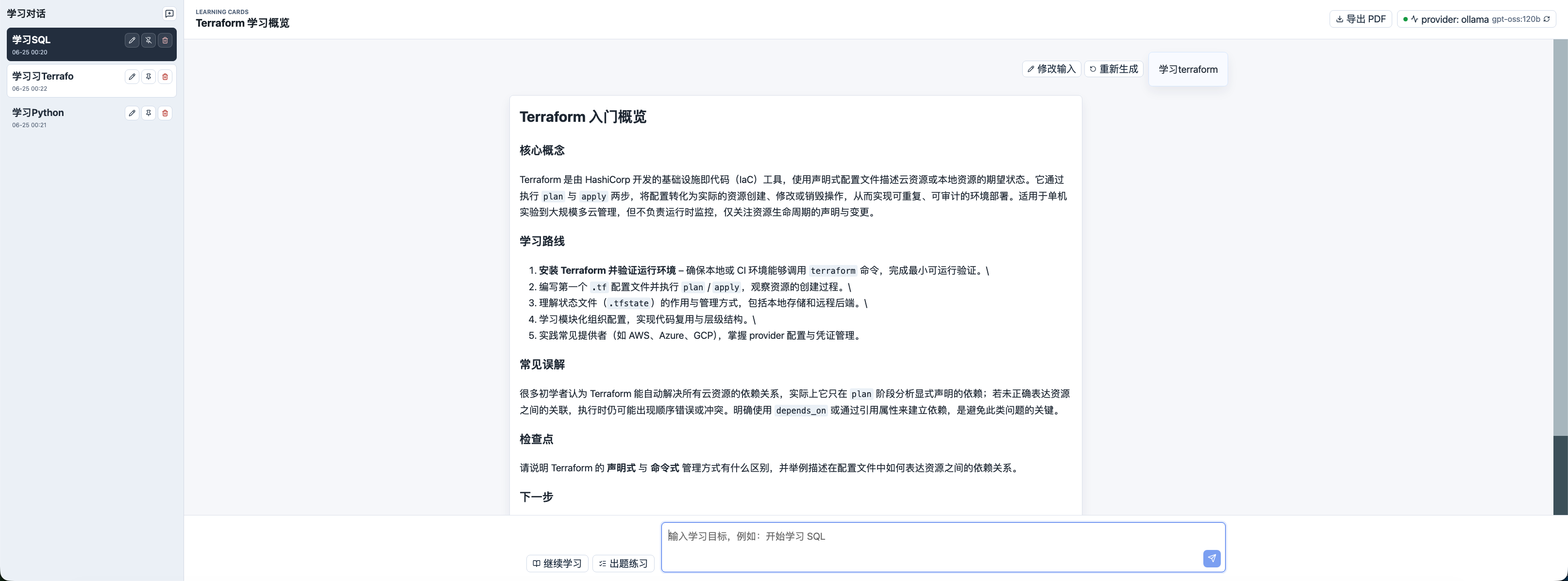Click the Terraform 入门概览 card heading
1568x581 pixels.
[x=583, y=117]
